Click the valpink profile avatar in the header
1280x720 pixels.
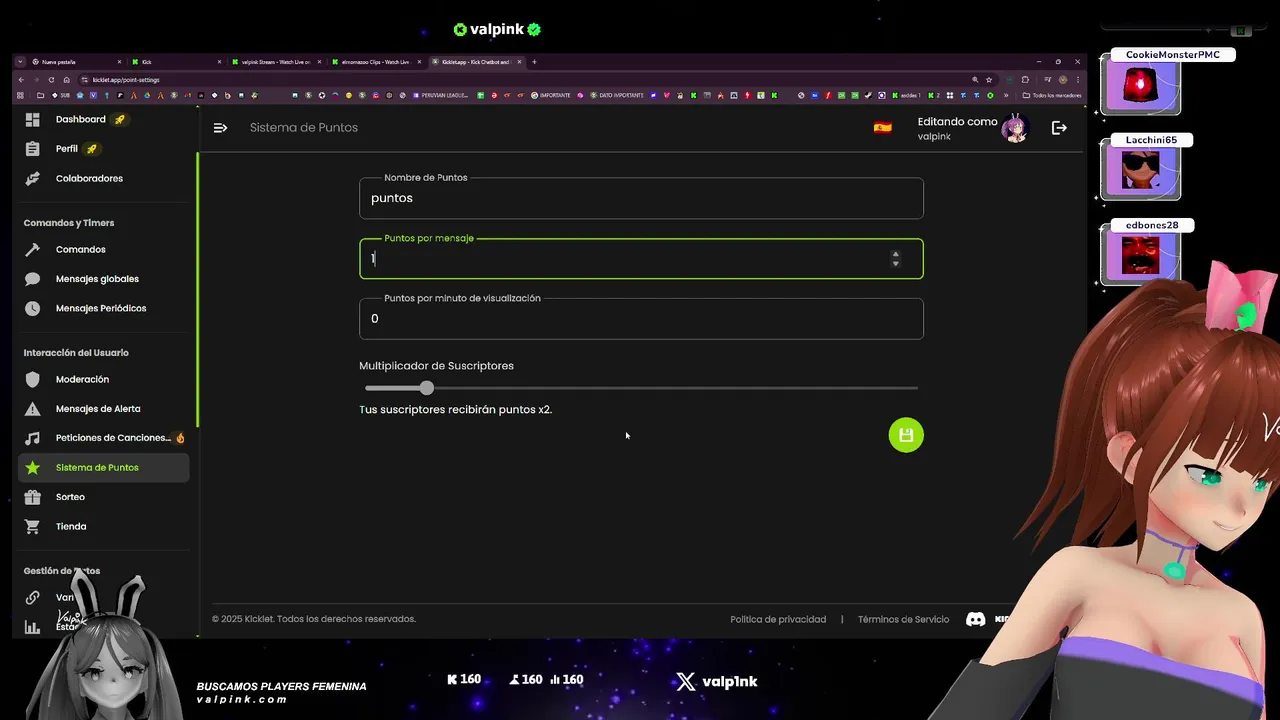coord(1015,128)
